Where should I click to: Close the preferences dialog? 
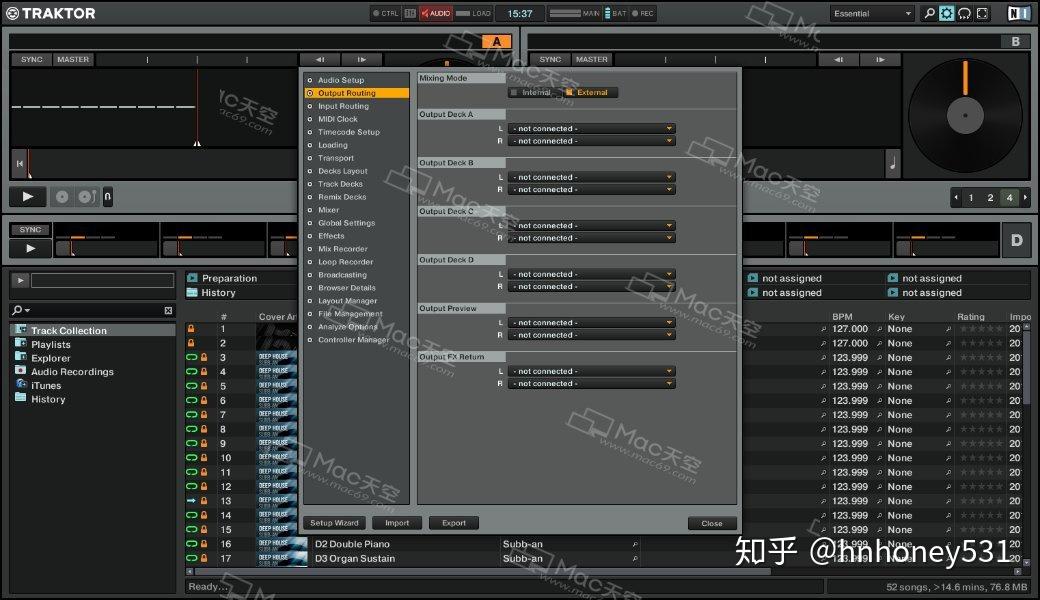coord(712,524)
